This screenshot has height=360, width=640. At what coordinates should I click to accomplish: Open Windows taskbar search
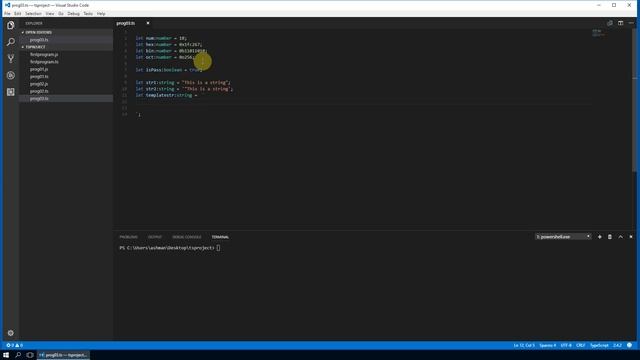pos(18,355)
